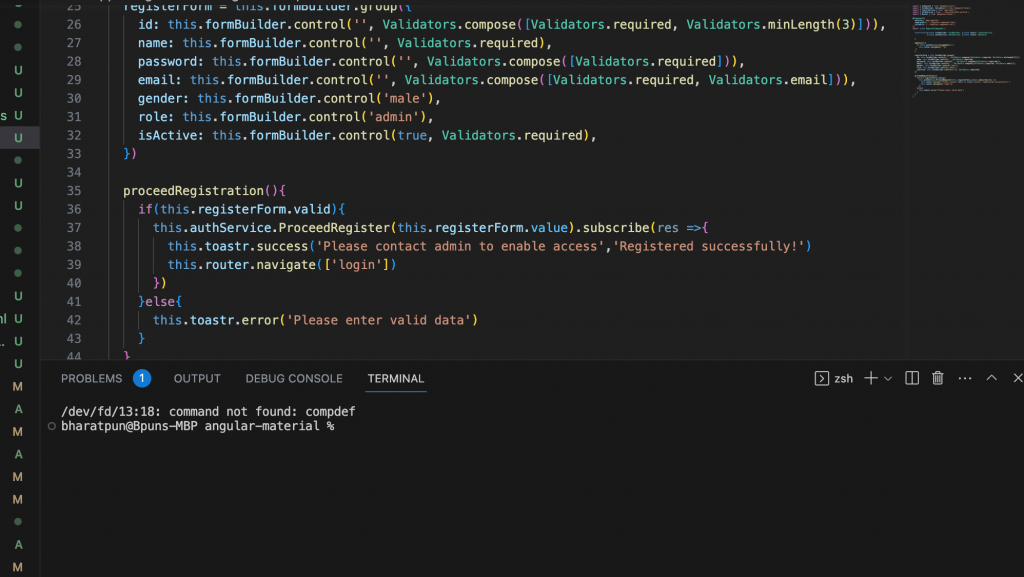Switch to the OUTPUT tab
1024x577 pixels.
[x=196, y=378]
